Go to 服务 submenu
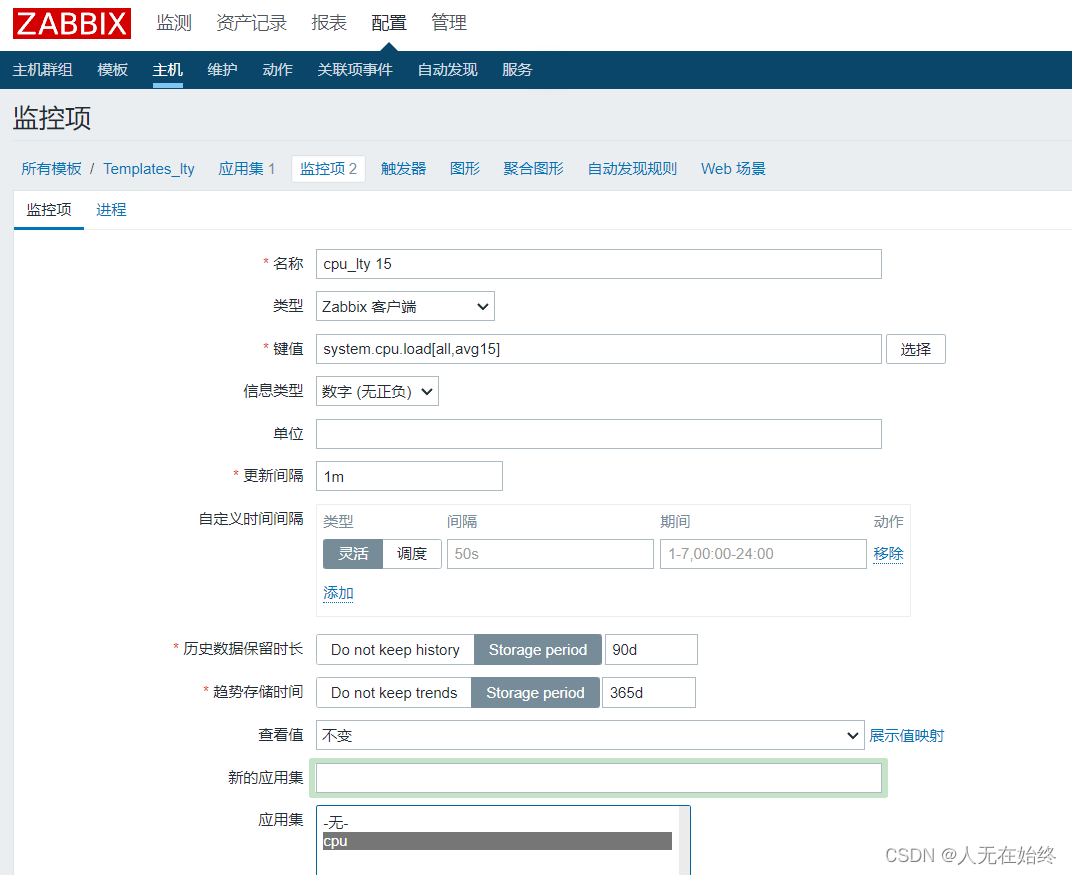The height and width of the screenshot is (875, 1072). tap(517, 70)
